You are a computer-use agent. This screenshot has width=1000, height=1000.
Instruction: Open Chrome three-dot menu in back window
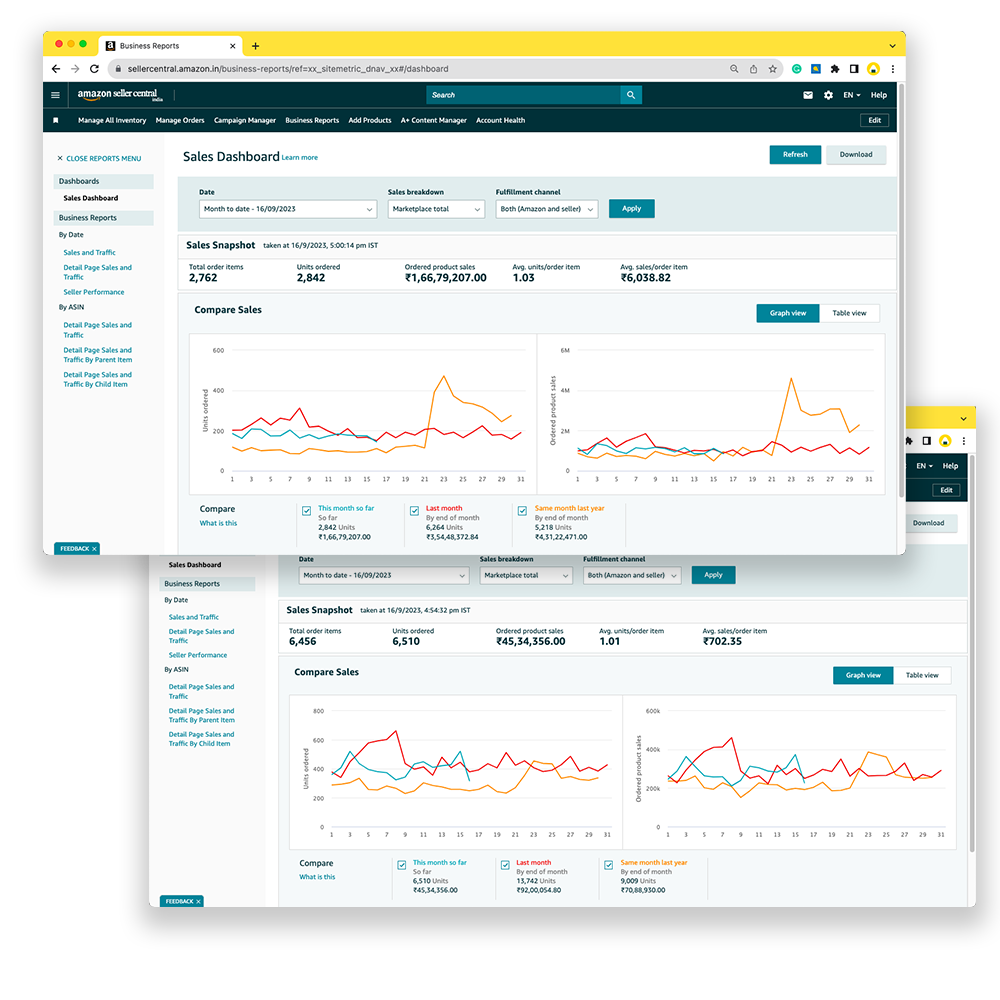[x=964, y=441]
